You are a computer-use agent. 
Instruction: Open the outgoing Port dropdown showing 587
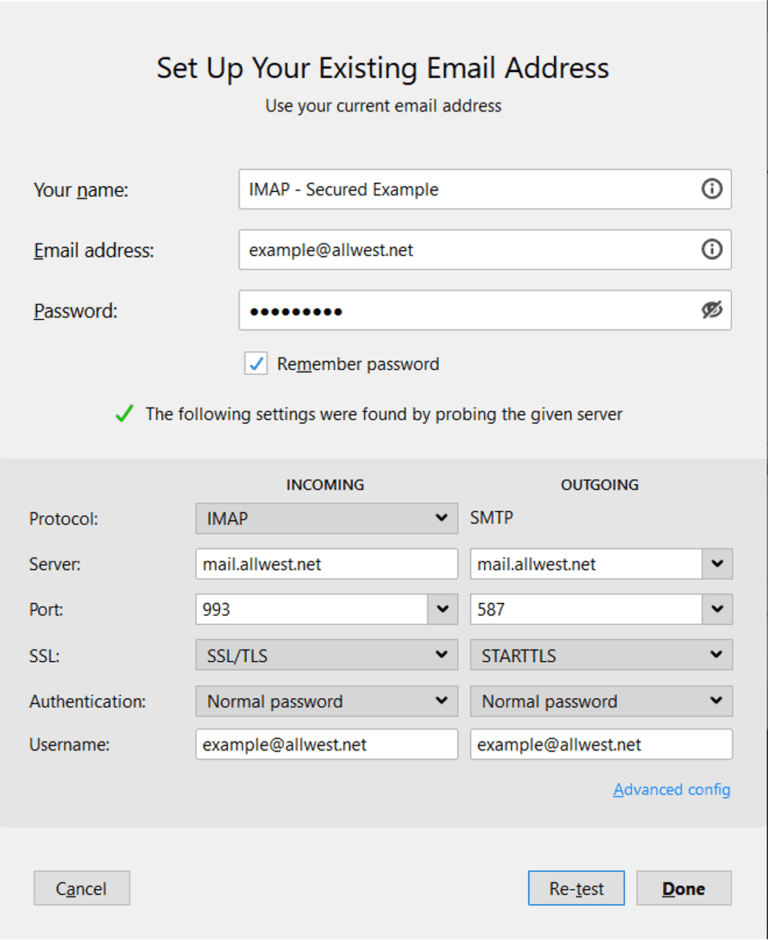(717, 609)
